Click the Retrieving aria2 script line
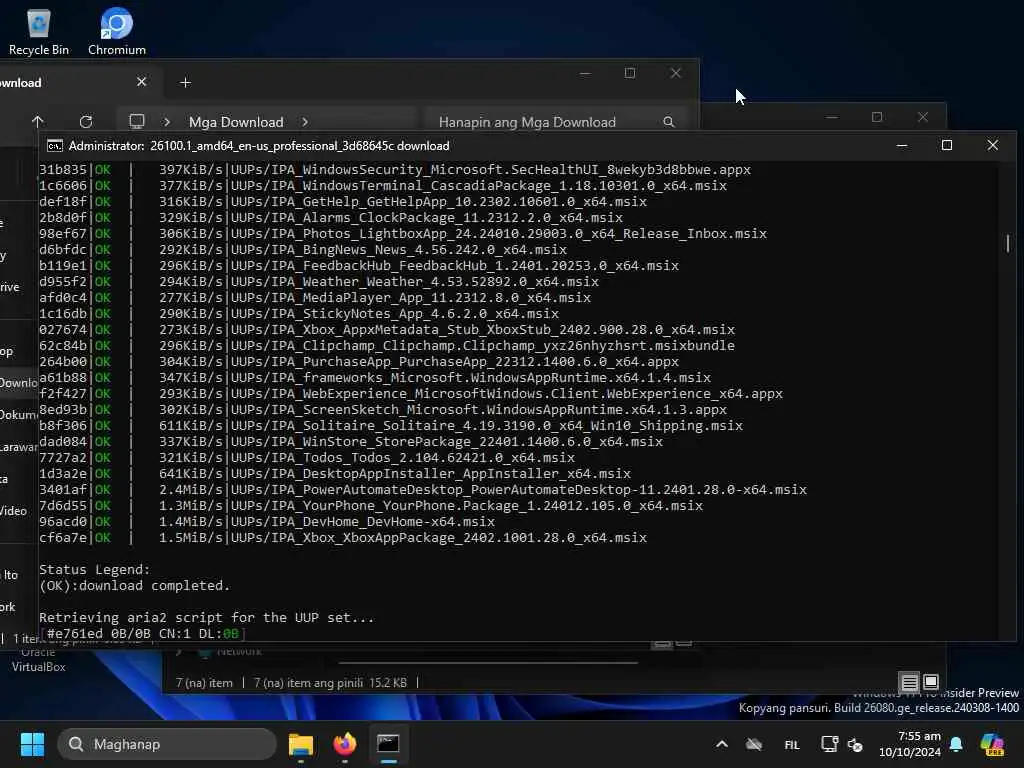 coord(206,617)
